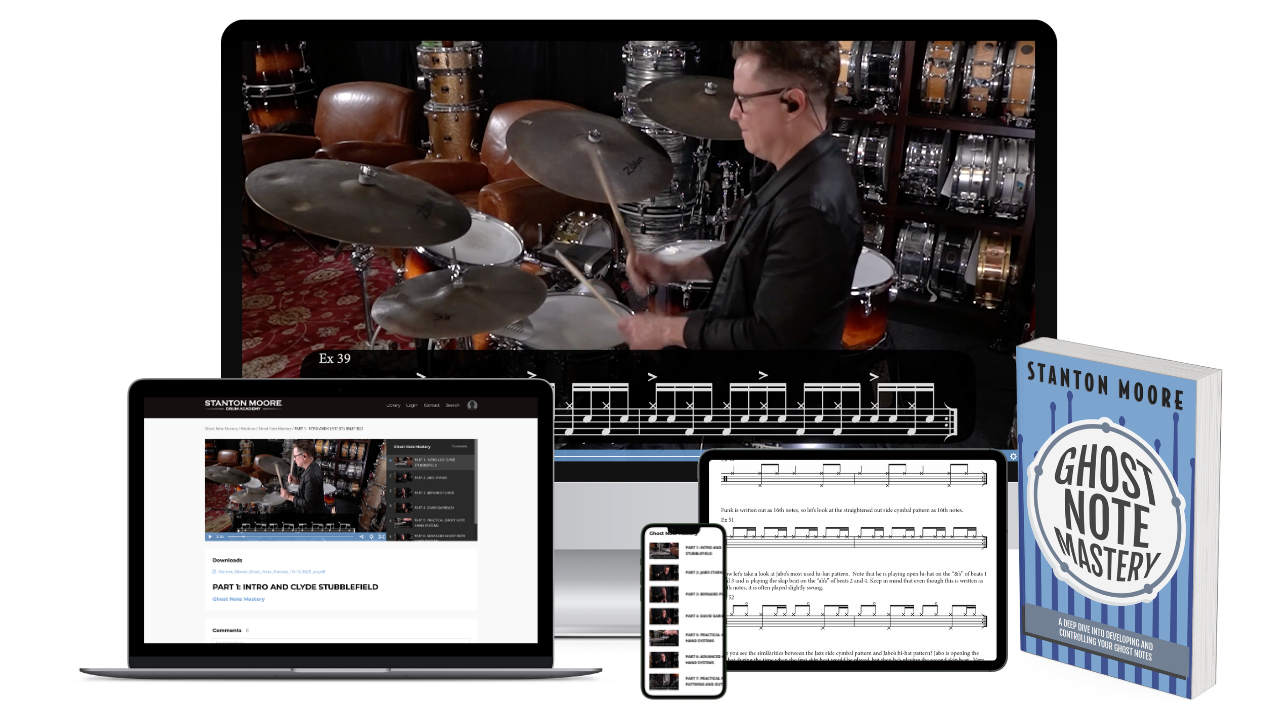Open Contact in the laptop navigation

tap(431, 405)
